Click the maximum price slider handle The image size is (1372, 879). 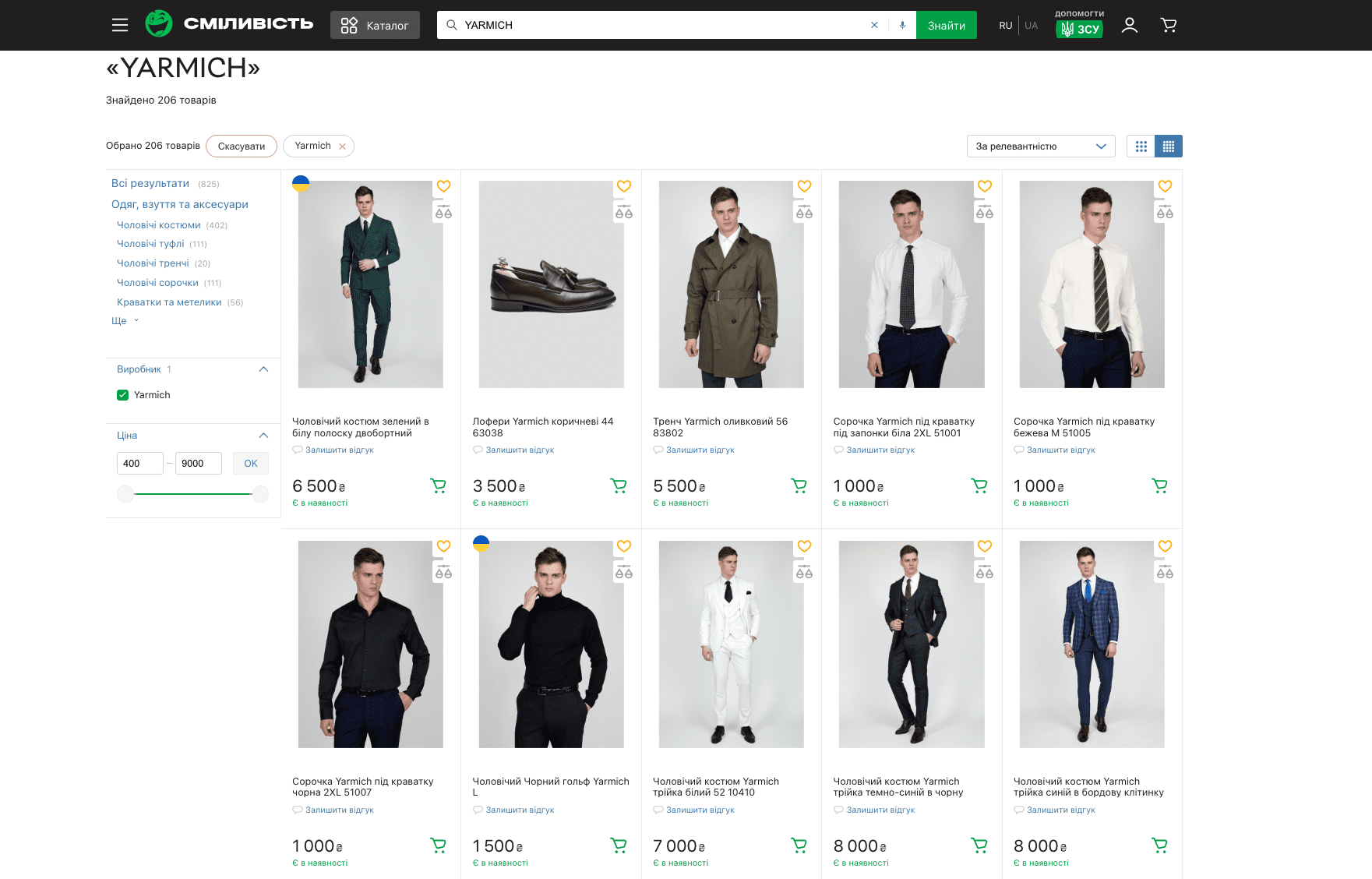pos(261,494)
